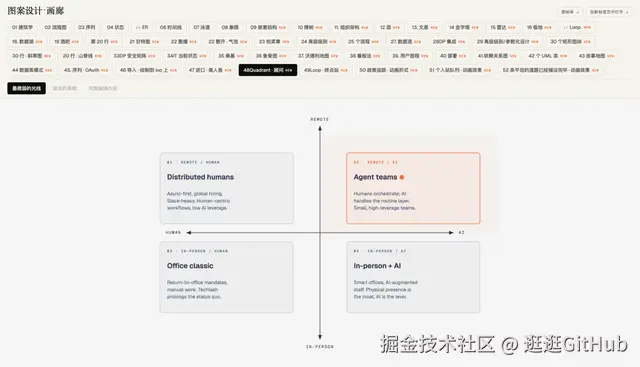640x367 pixels.
Task: Click the HUMAN axis label
Action: [x=173, y=232]
